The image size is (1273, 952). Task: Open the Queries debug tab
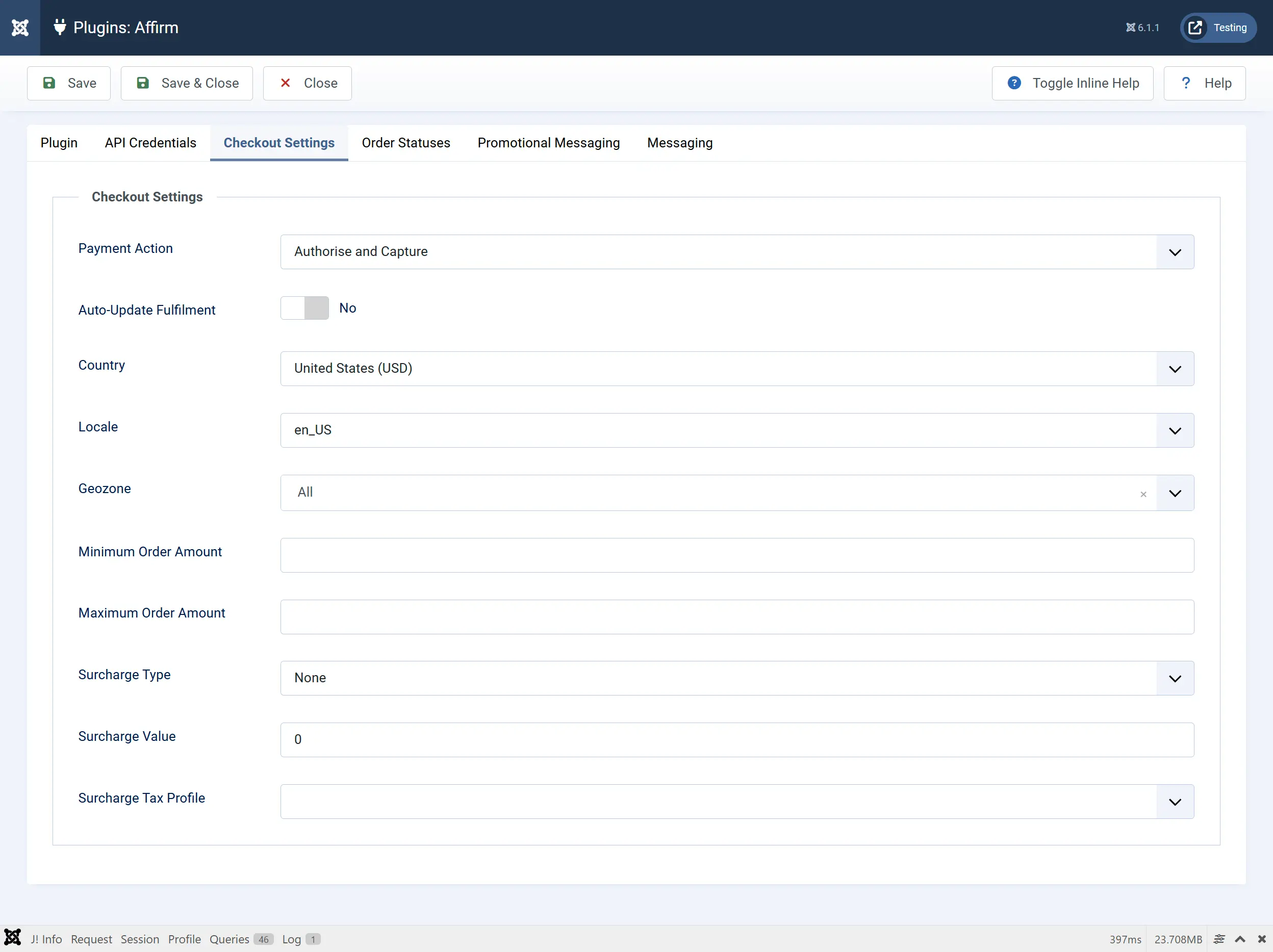(x=241, y=939)
